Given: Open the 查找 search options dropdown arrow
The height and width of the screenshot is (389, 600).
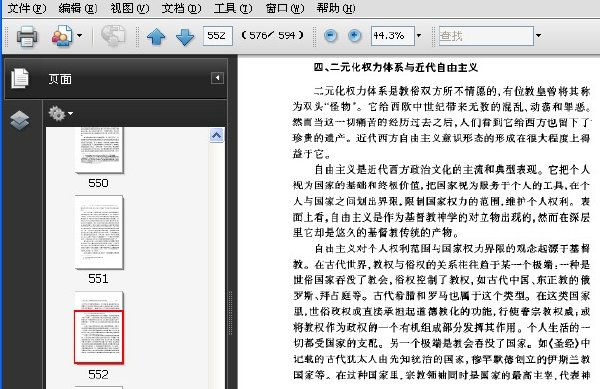Looking at the screenshot, I should [538, 36].
